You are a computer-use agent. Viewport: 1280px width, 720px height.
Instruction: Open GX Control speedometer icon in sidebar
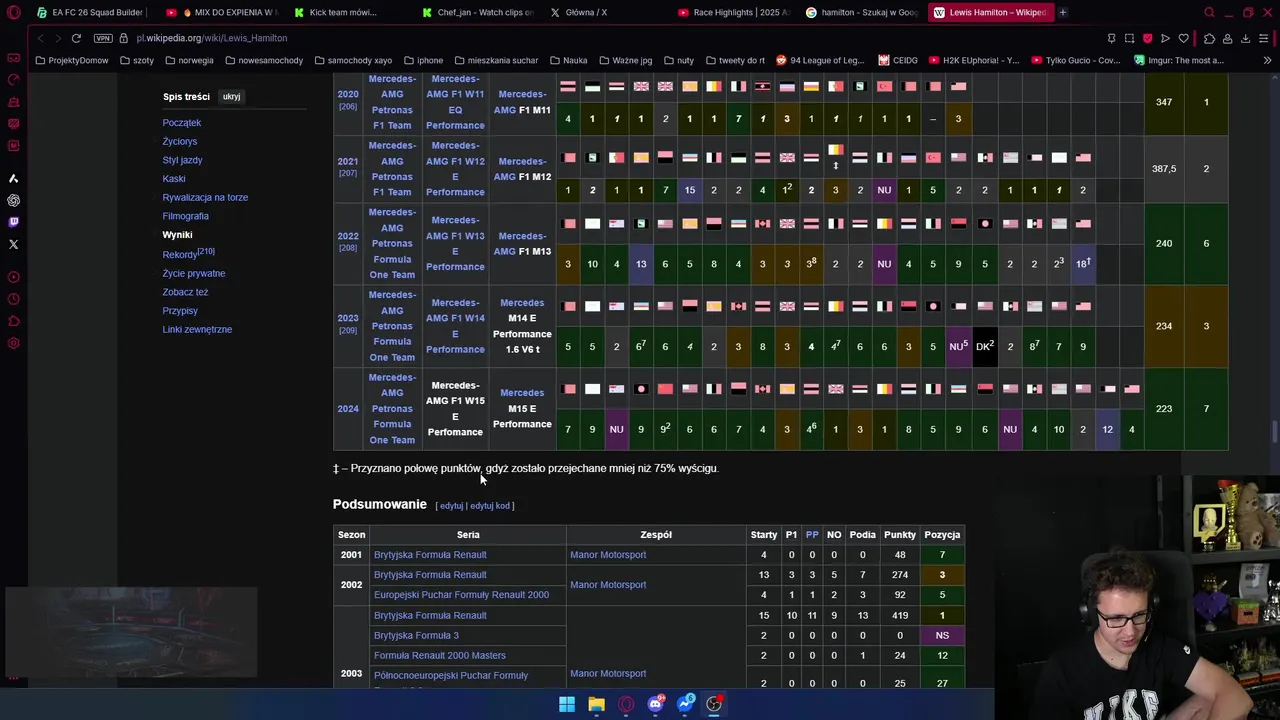pyautogui.click(x=13, y=80)
